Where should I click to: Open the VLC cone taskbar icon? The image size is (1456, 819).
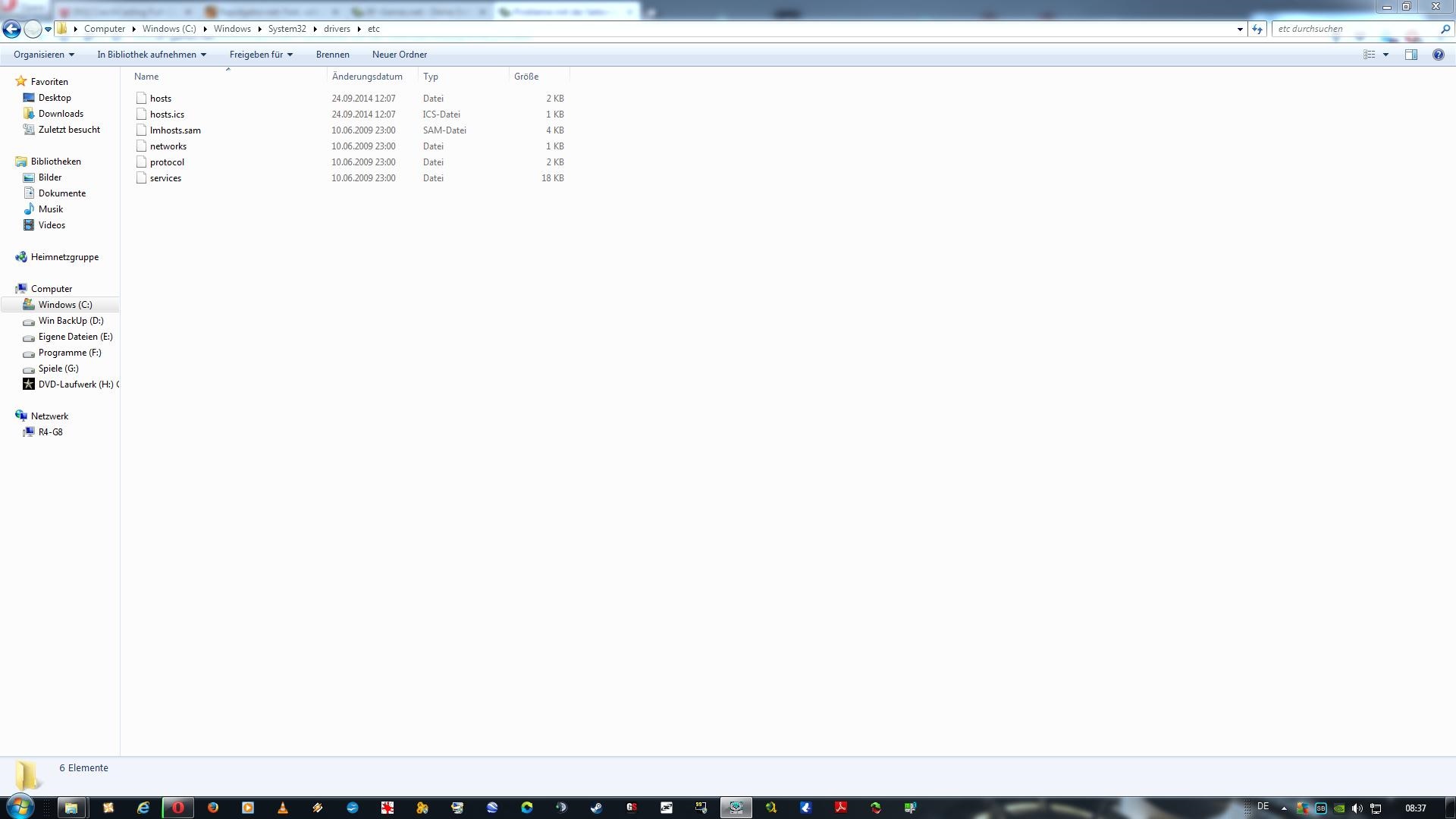pyautogui.click(x=283, y=808)
